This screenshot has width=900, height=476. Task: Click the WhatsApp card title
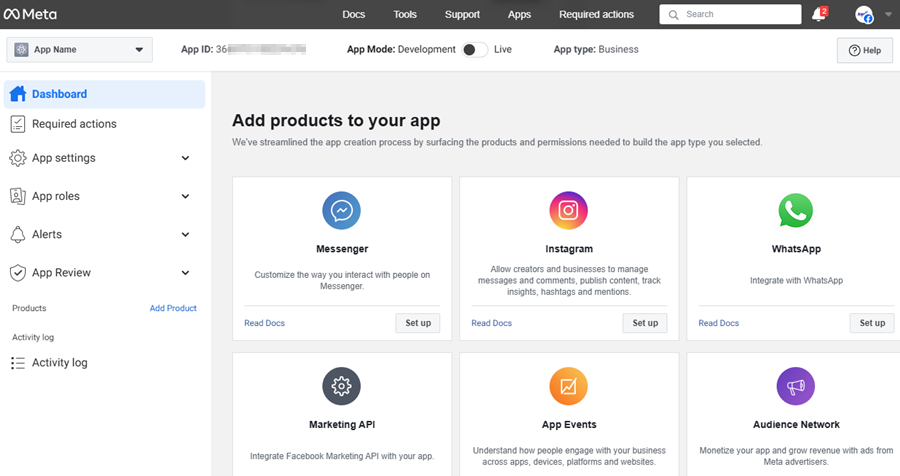pyautogui.click(x=796, y=249)
